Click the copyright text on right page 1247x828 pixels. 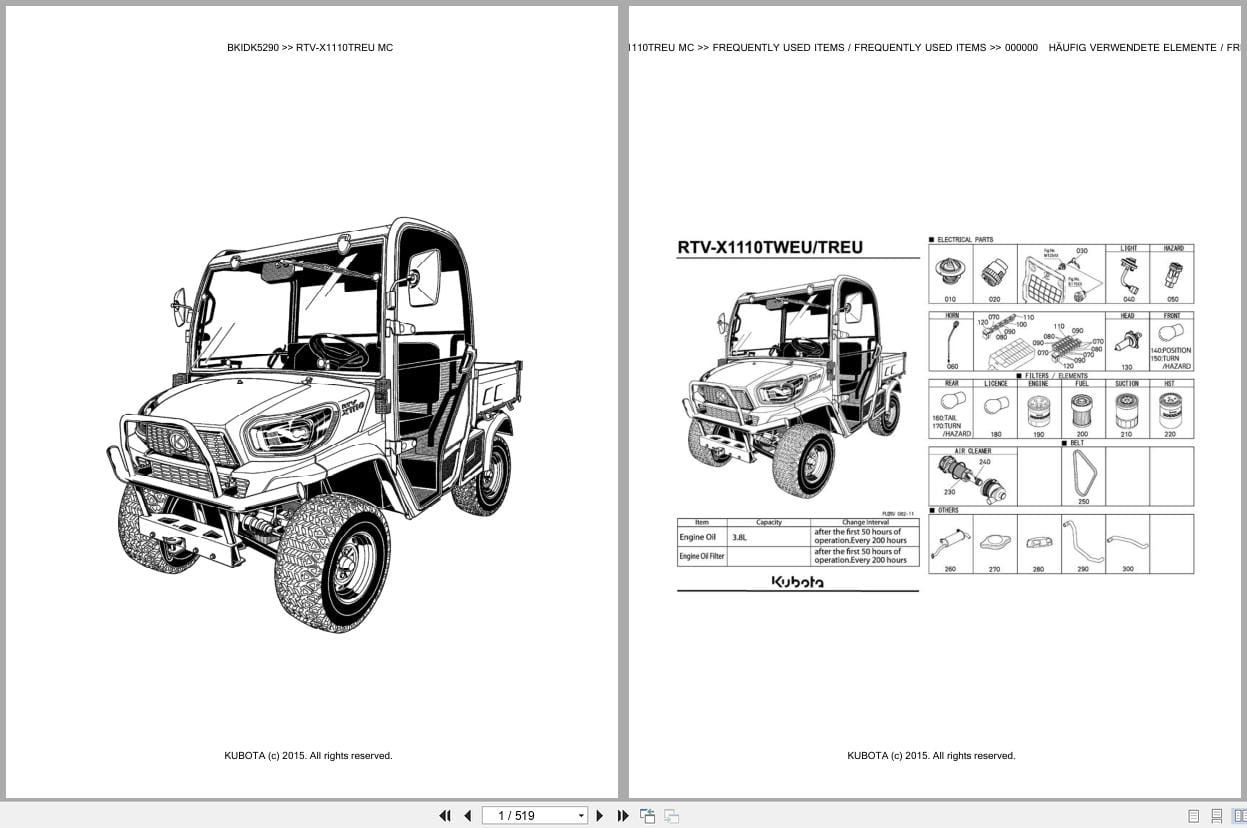(x=931, y=756)
